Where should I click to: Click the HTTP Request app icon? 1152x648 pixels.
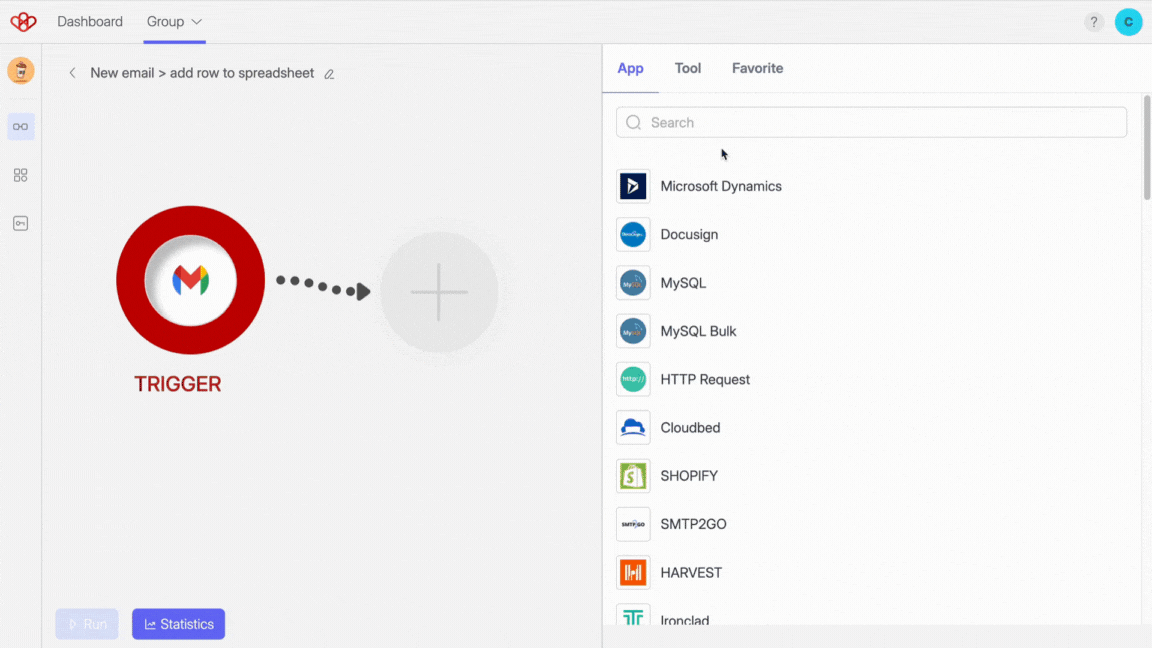633,380
